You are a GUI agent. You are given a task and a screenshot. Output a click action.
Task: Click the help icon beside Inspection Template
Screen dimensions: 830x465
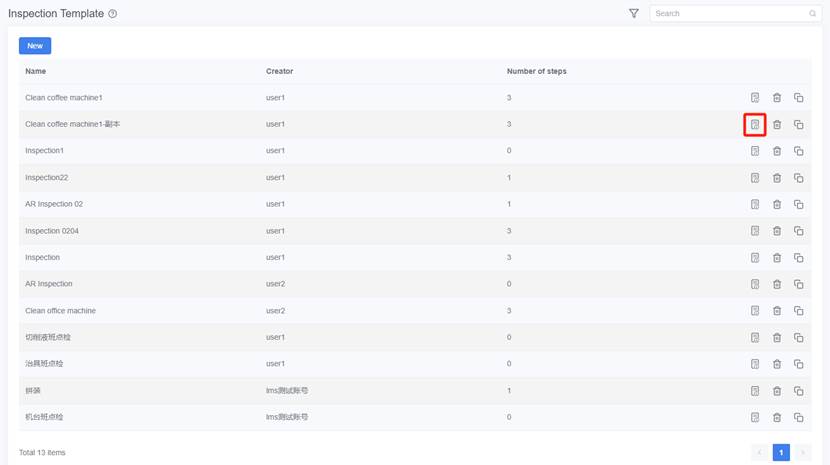pos(113,14)
